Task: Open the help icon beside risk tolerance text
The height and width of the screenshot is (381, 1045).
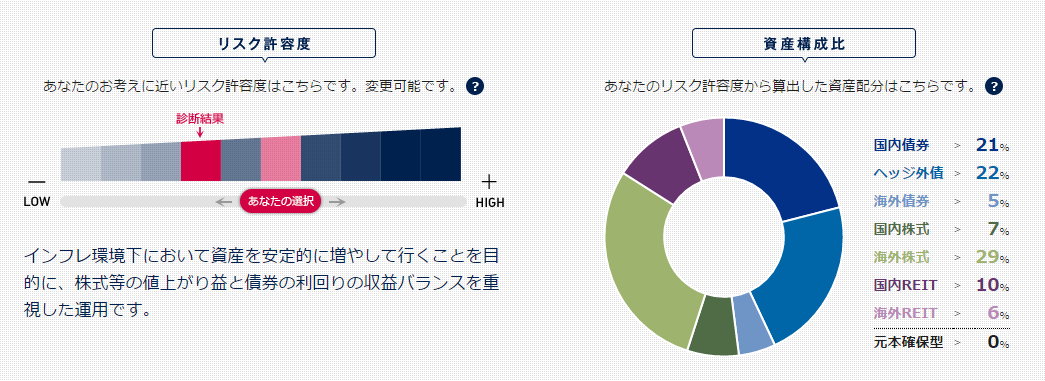Action: coord(475,86)
